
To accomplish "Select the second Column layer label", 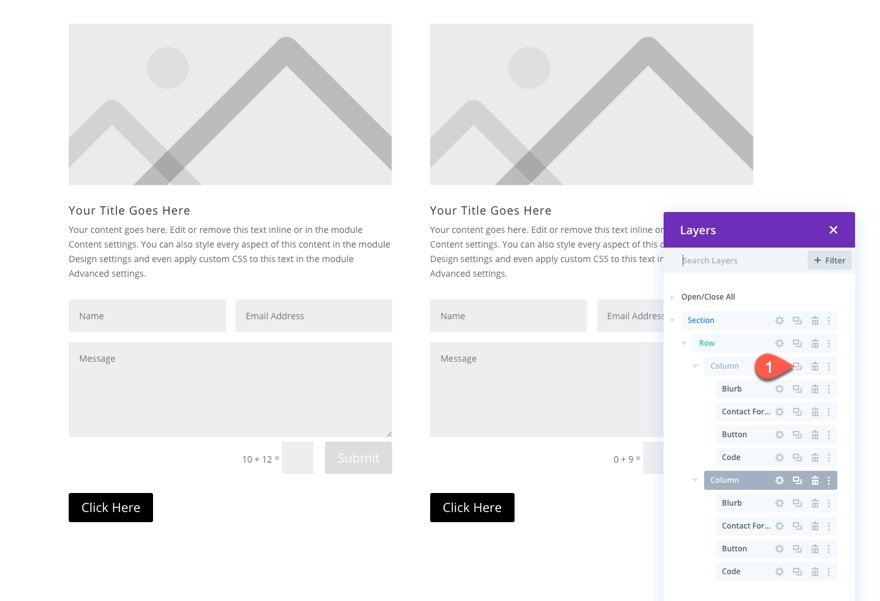I will click(x=725, y=480).
